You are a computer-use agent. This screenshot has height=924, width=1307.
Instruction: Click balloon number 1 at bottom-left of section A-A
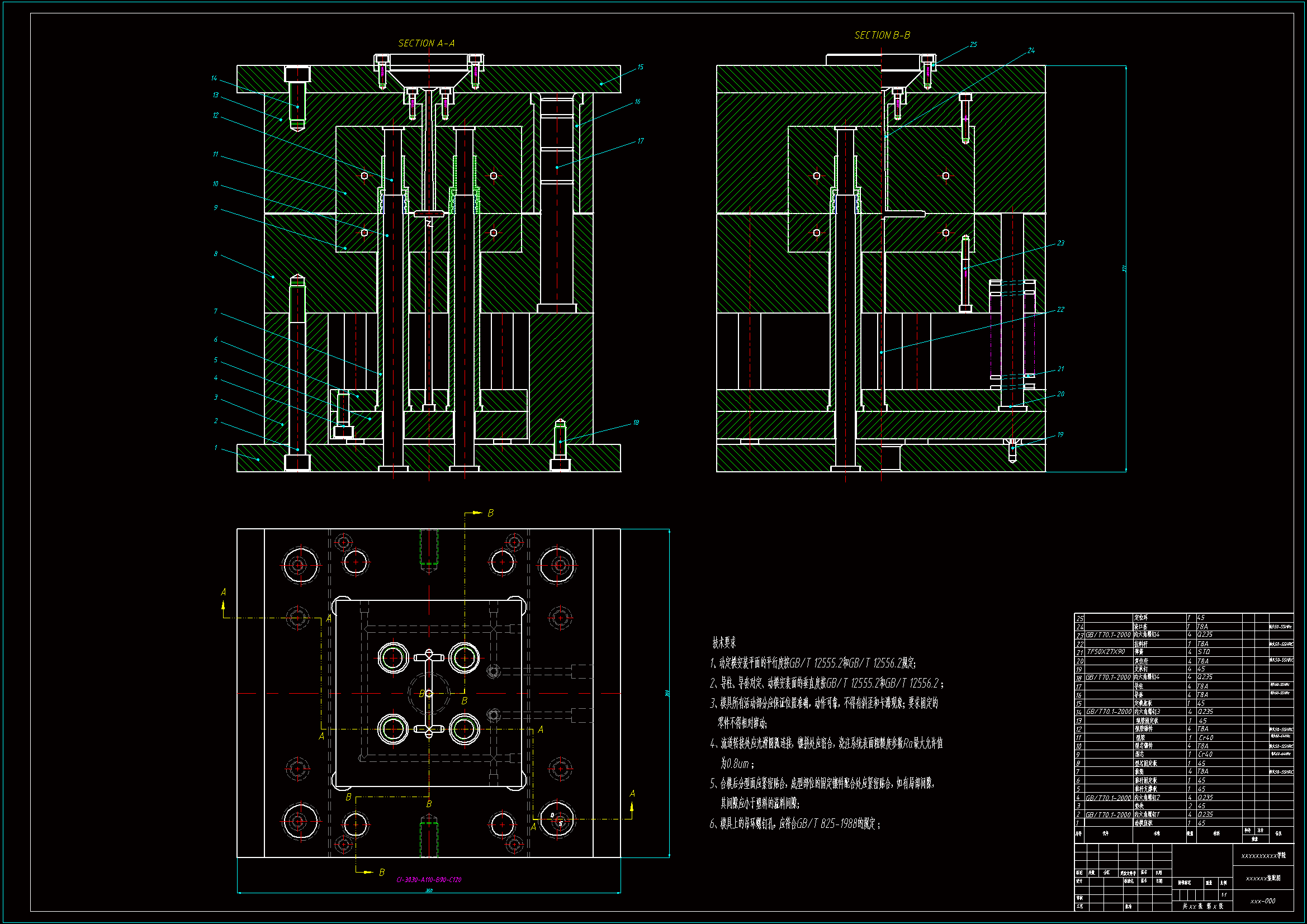(216, 448)
